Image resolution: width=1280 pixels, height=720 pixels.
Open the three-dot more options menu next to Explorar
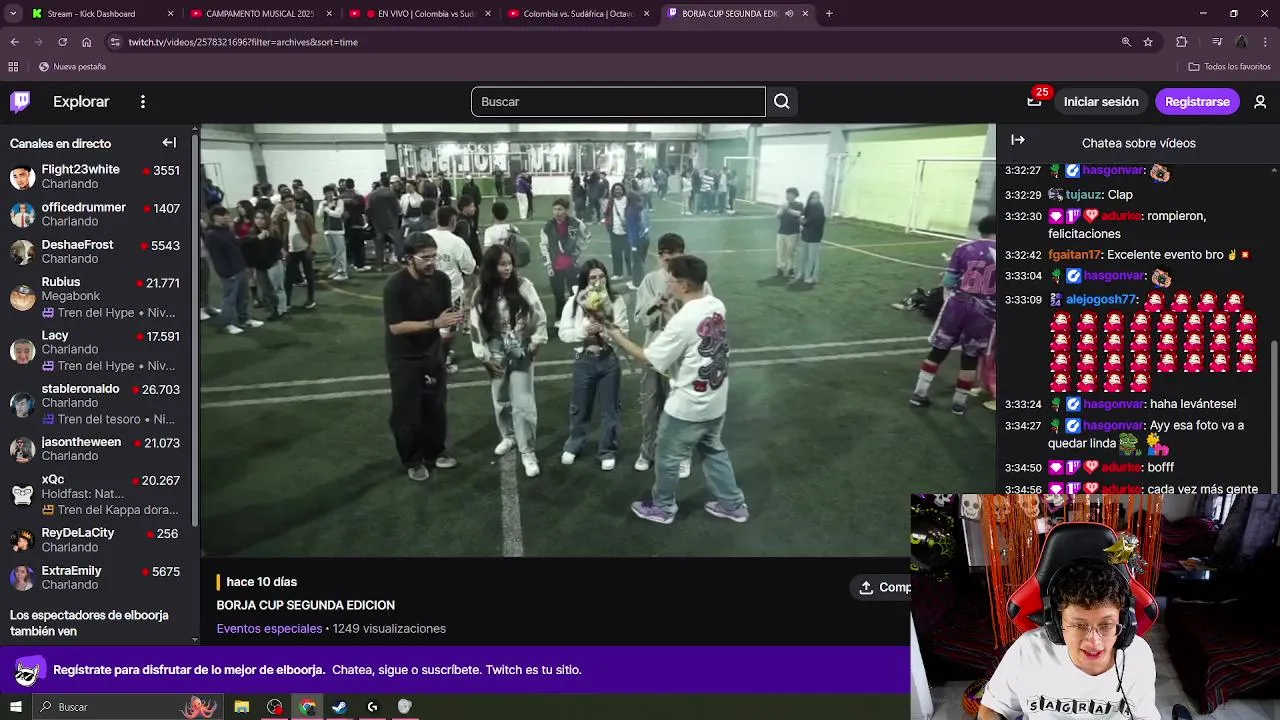tap(143, 102)
